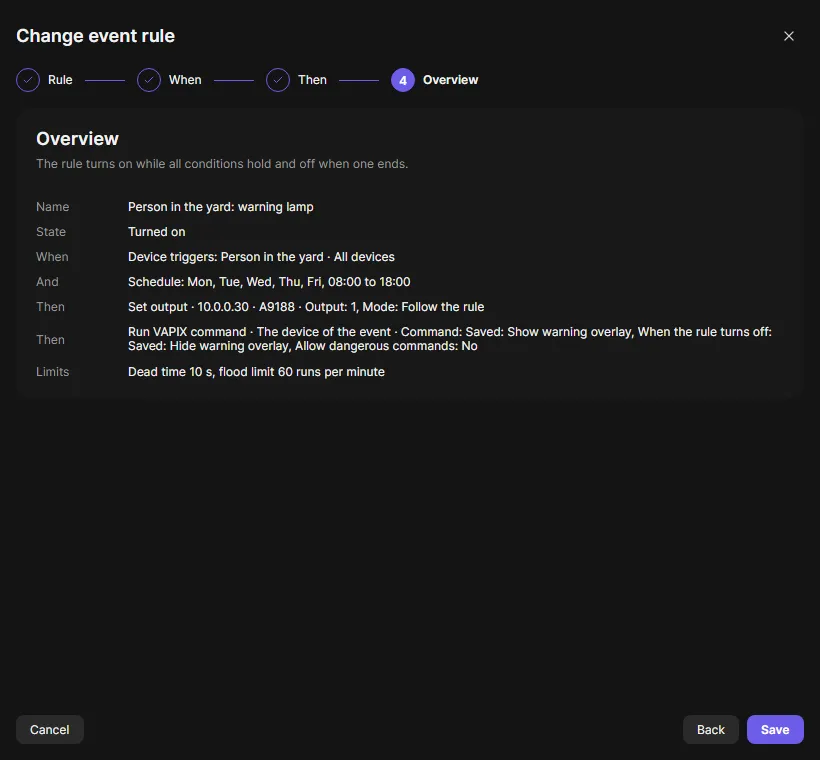Select the Set output 10.0.0.30 action

click(x=306, y=307)
